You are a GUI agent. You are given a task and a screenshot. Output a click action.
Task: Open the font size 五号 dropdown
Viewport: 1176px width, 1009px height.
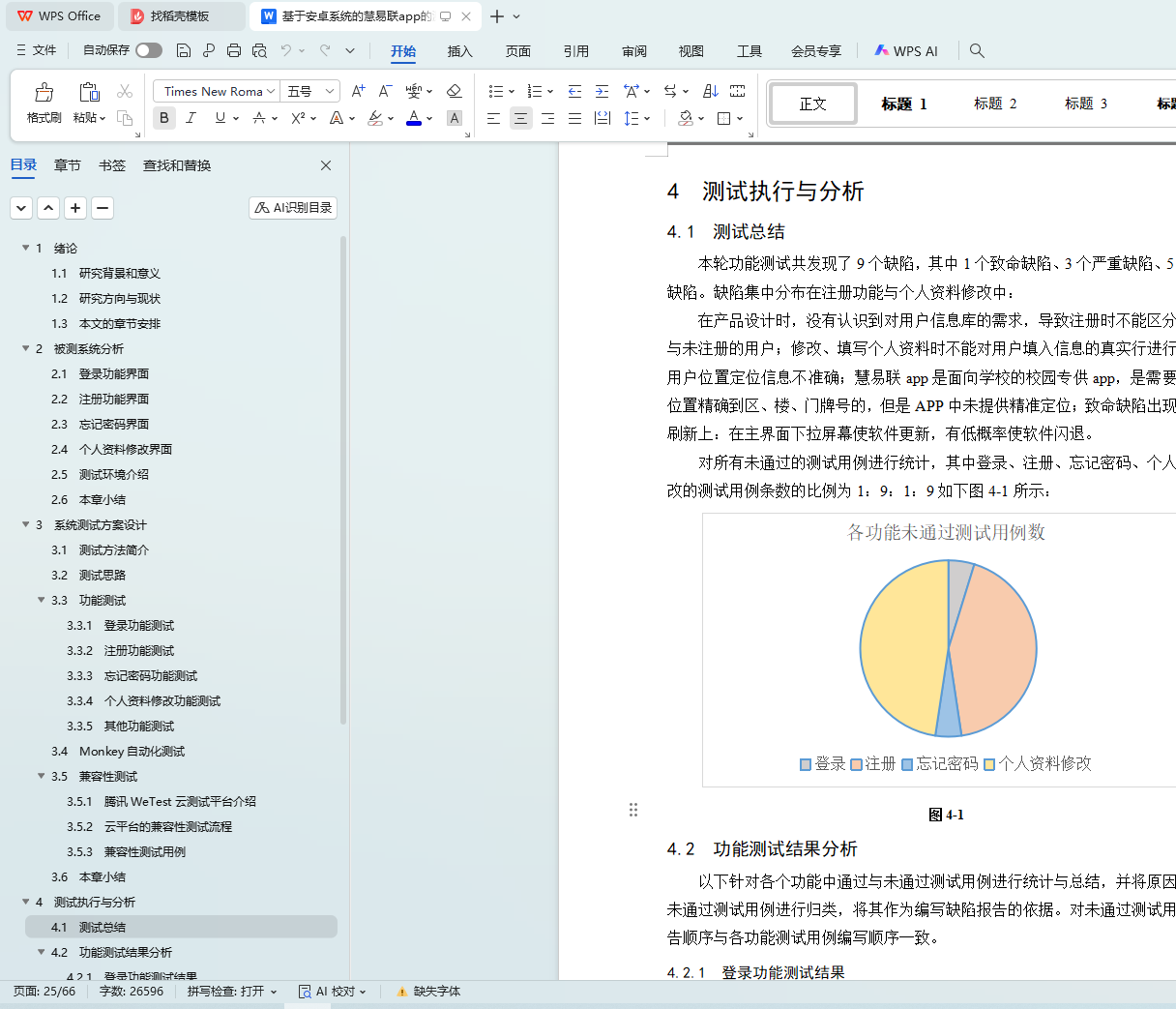click(329, 91)
